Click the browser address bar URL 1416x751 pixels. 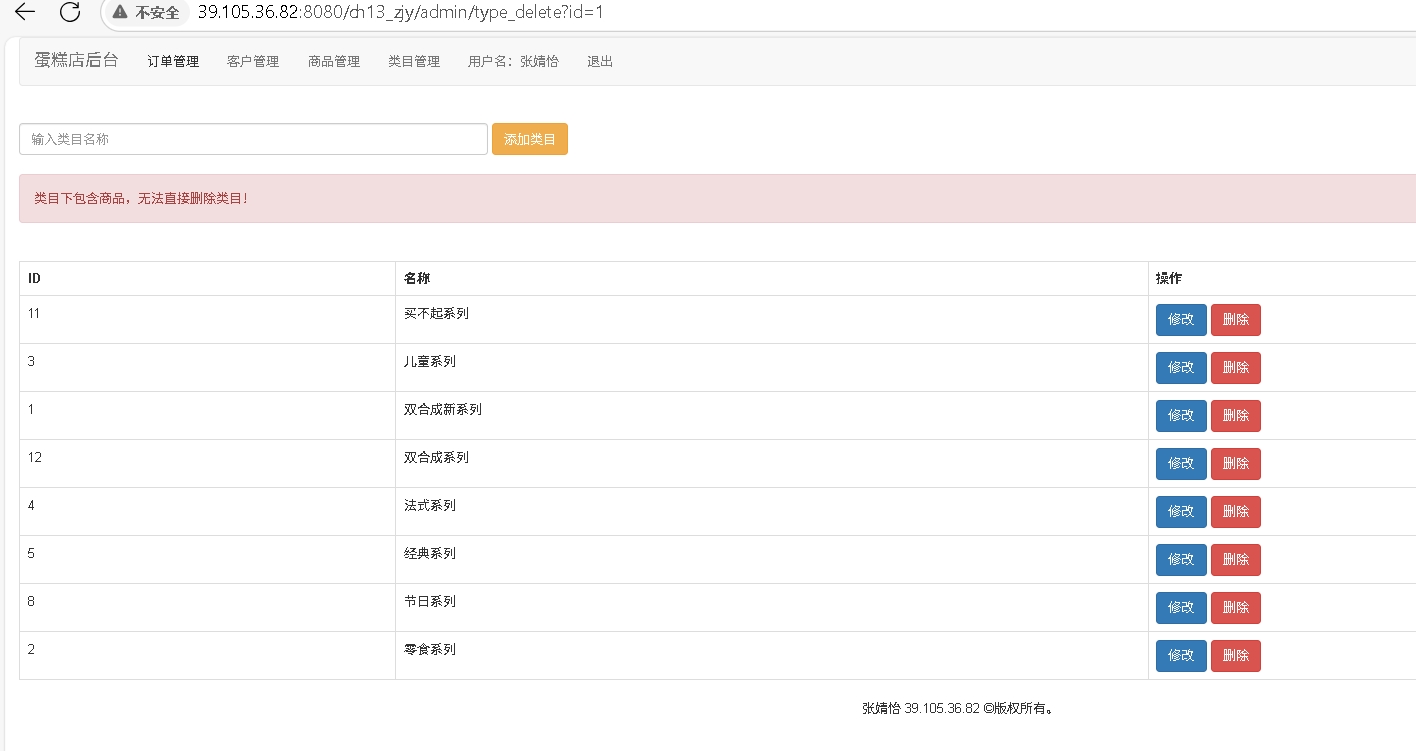tap(400, 12)
